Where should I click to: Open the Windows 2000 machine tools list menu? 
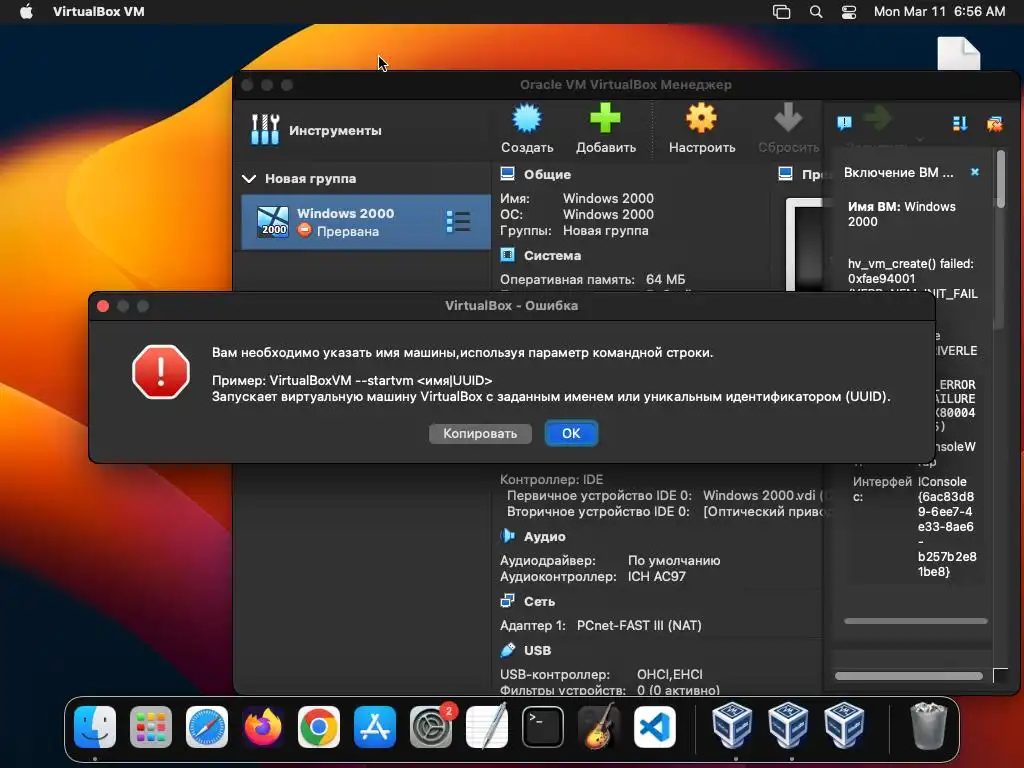(x=458, y=222)
